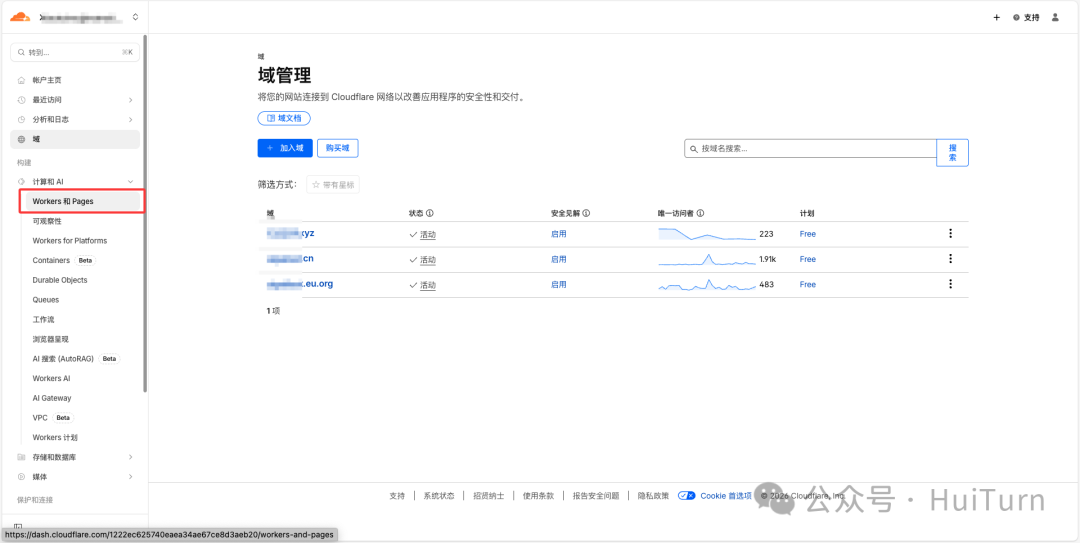1080x543 pixels.
Task: Click footer 系统状态 link
Action: (439, 495)
